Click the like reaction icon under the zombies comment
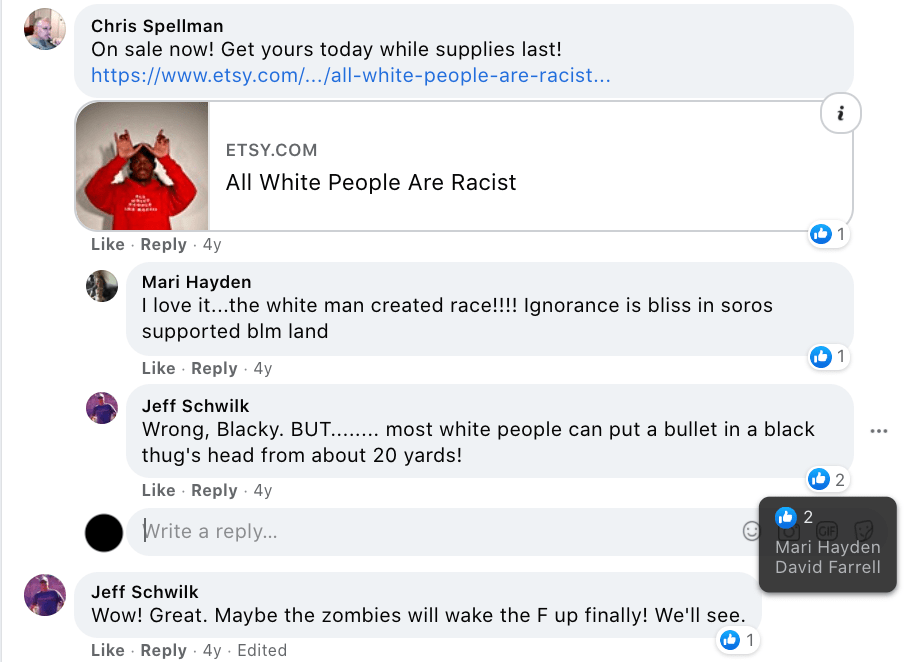 pos(730,640)
